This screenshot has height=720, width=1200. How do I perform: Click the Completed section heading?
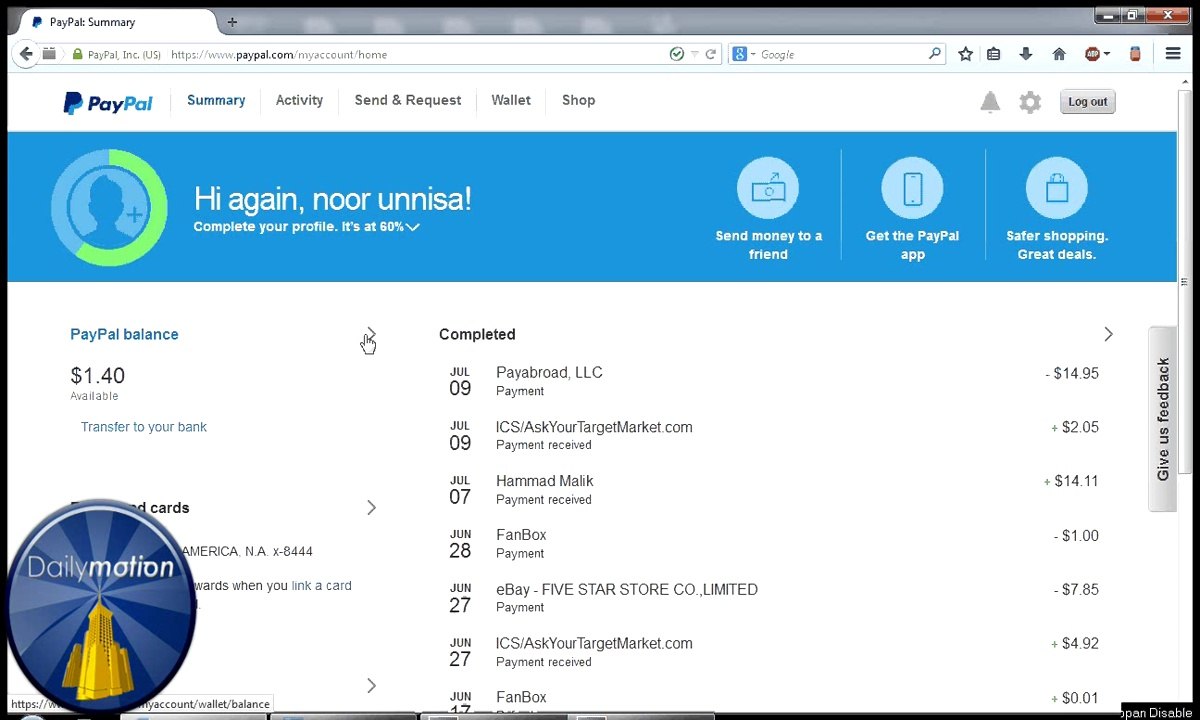click(x=477, y=334)
